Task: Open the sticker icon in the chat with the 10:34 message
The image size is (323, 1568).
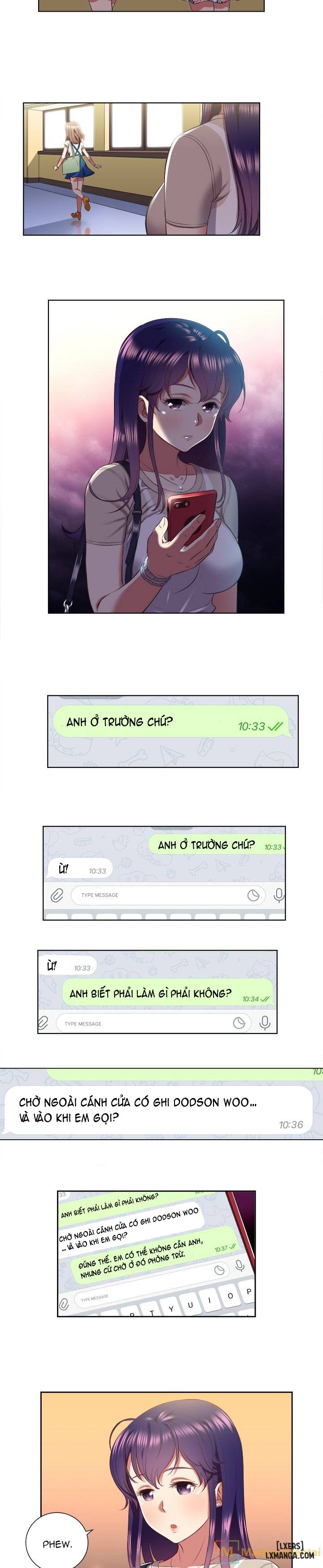Action: pos(239,1023)
